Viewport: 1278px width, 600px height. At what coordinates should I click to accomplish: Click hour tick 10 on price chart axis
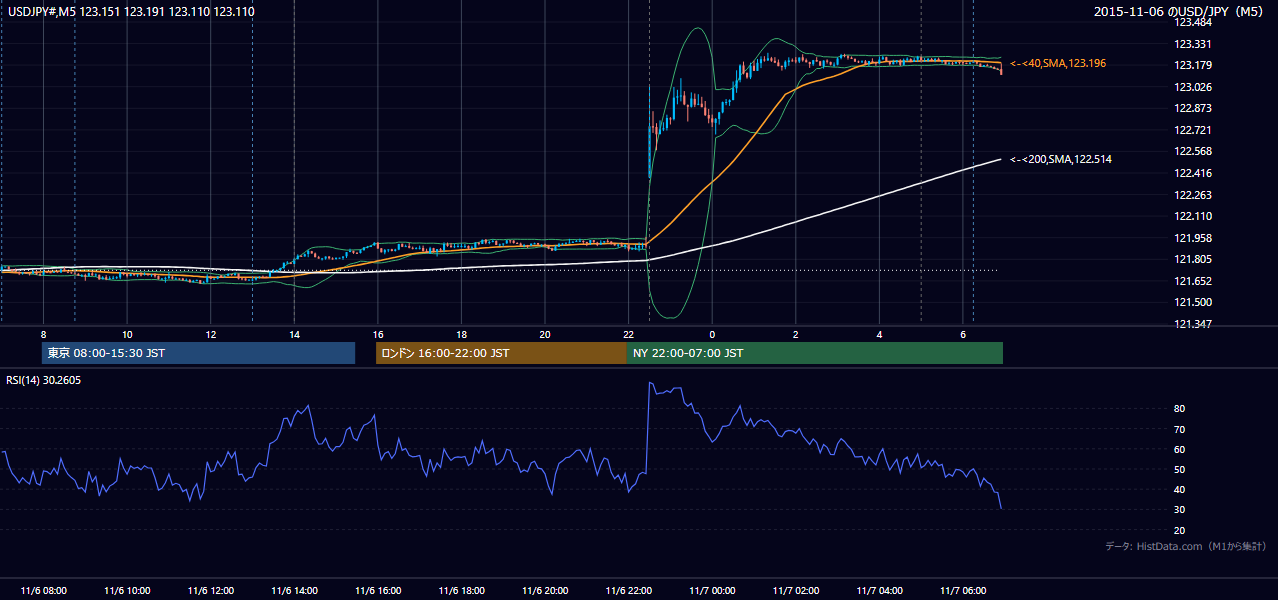[127, 334]
